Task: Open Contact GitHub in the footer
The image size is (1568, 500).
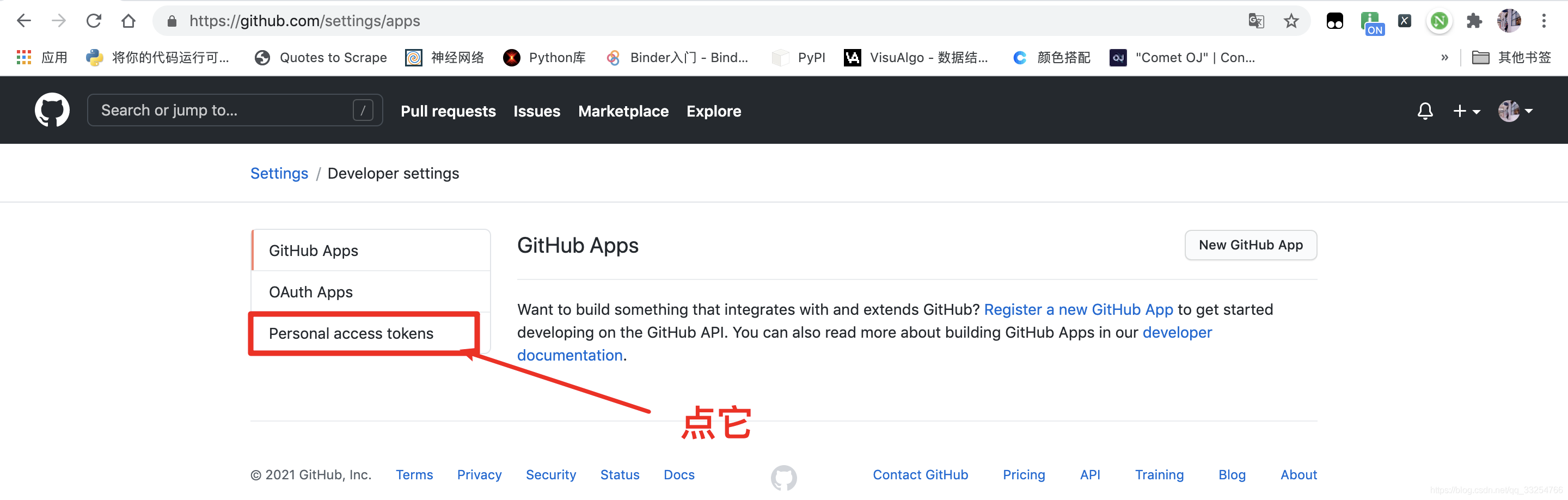Action: pyautogui.click(x=920, y=474)
